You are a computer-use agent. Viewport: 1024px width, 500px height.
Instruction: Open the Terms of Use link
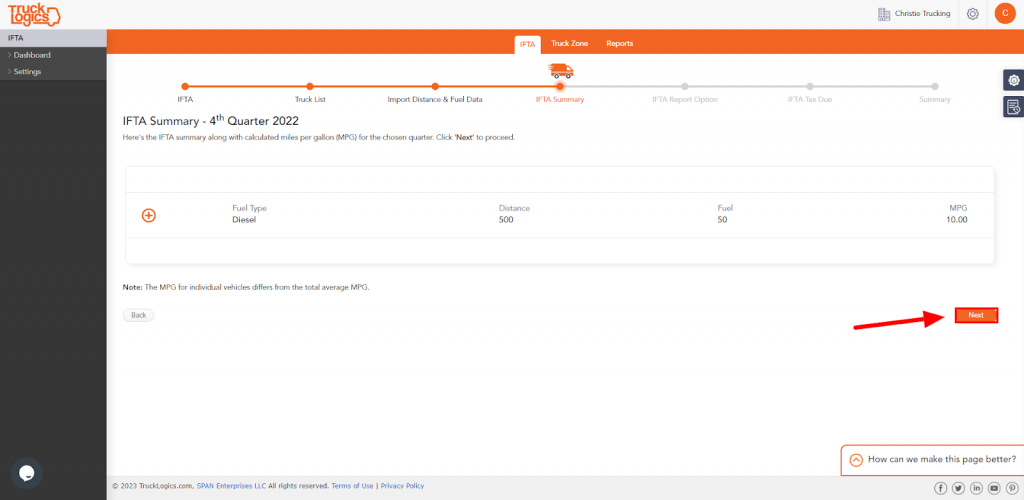pyautogui.click(x=353, y=486)
